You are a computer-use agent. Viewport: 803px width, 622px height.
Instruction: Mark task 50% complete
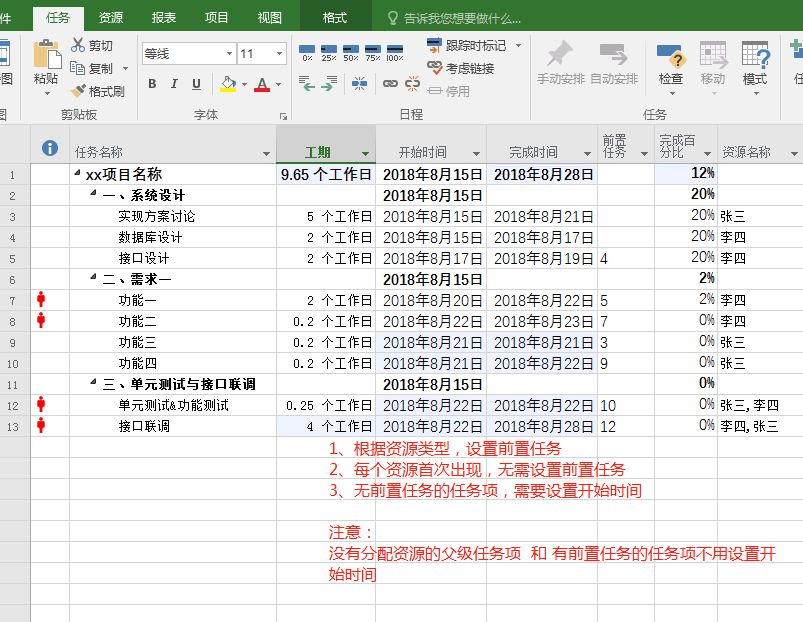point(351,53)
